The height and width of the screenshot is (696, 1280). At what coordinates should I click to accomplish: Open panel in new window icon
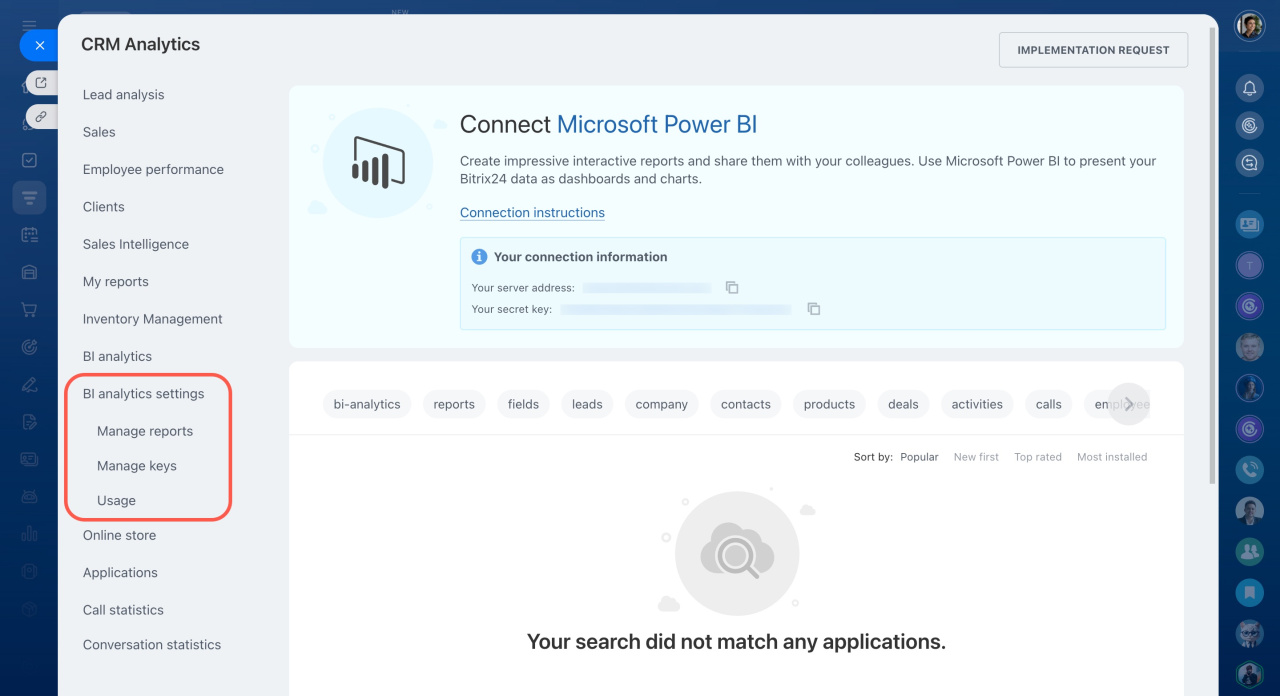(x=41, y=83)
